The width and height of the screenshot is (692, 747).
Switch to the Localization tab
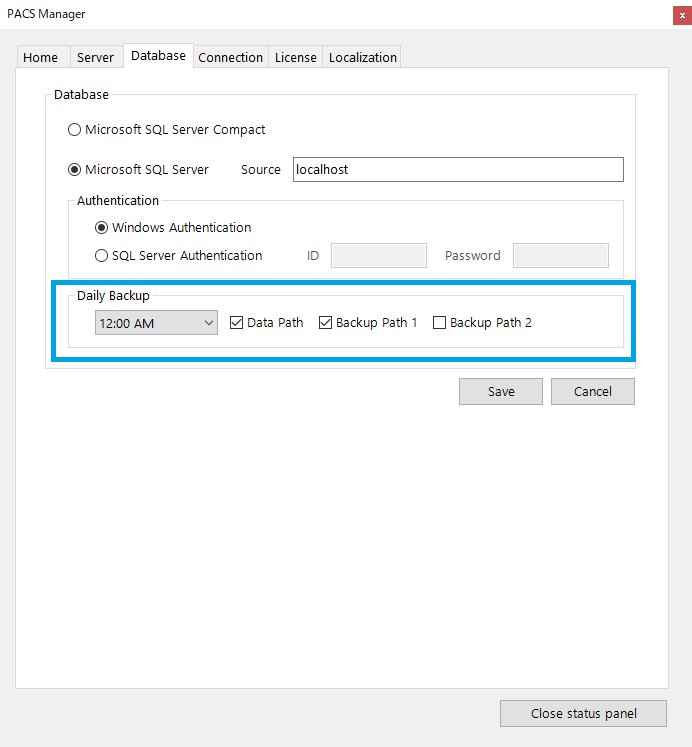click(362, 57)
